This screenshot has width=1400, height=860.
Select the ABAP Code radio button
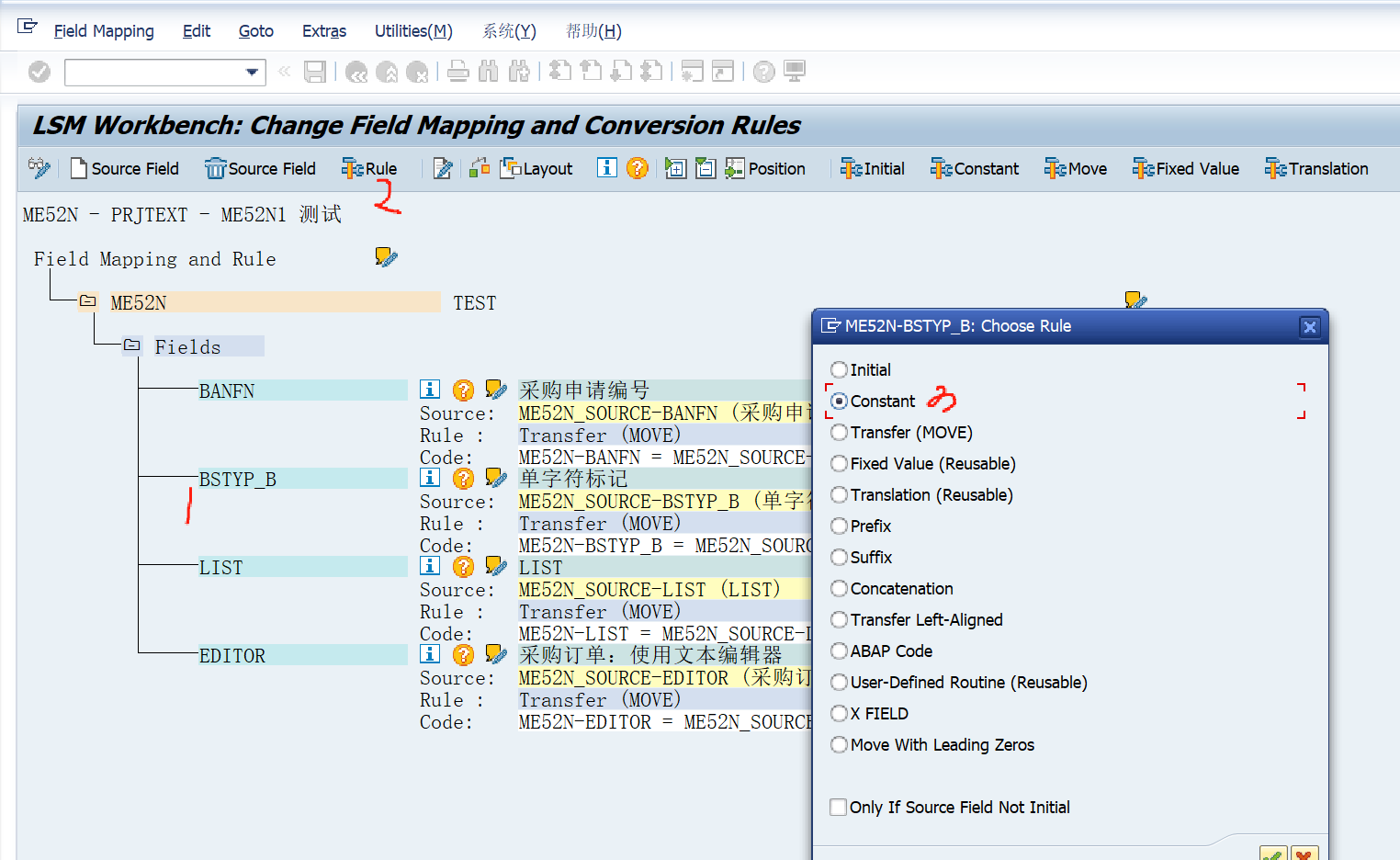839,651
